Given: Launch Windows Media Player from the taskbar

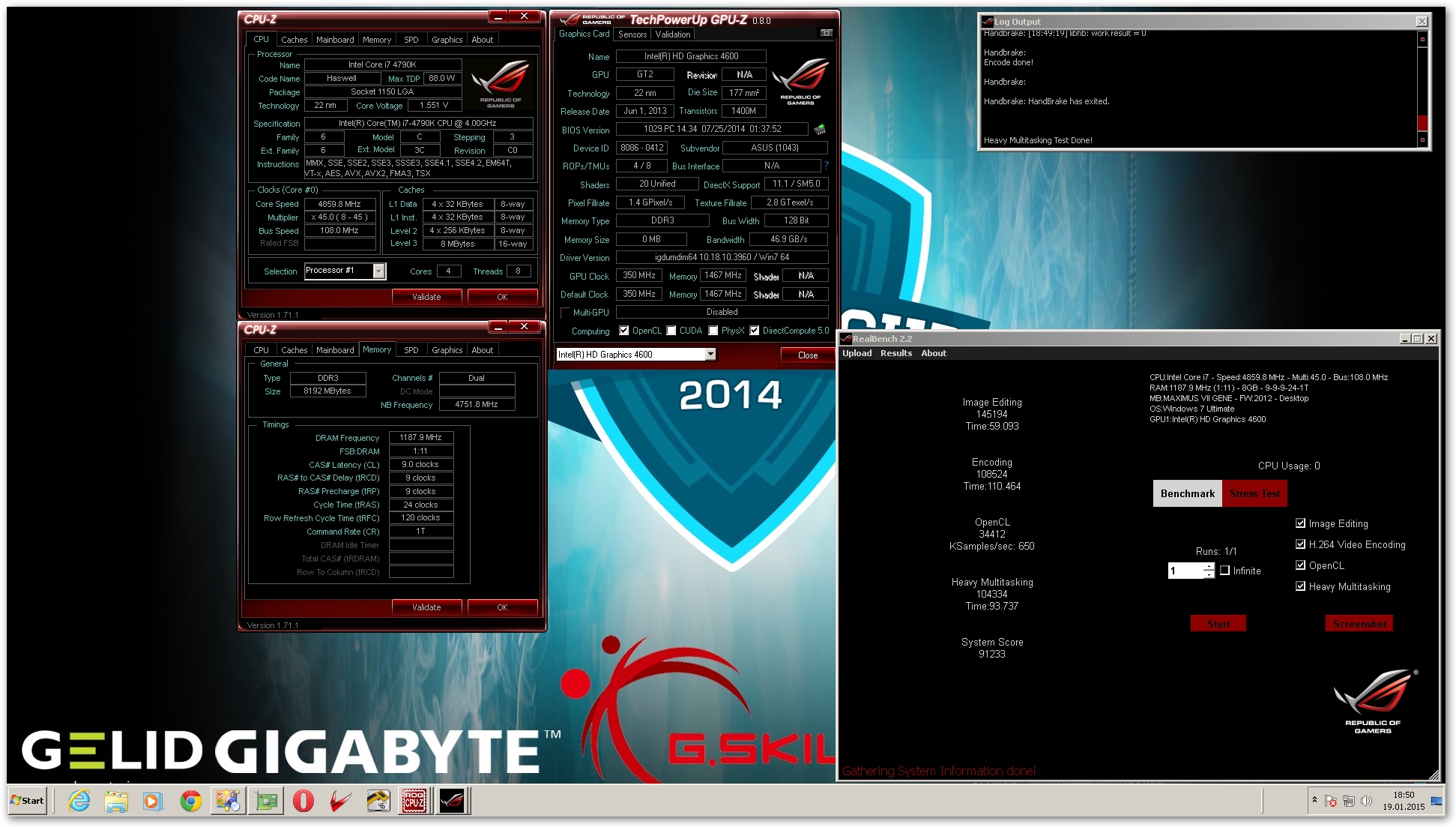Looking at the screenshot, I should (152, 801).
